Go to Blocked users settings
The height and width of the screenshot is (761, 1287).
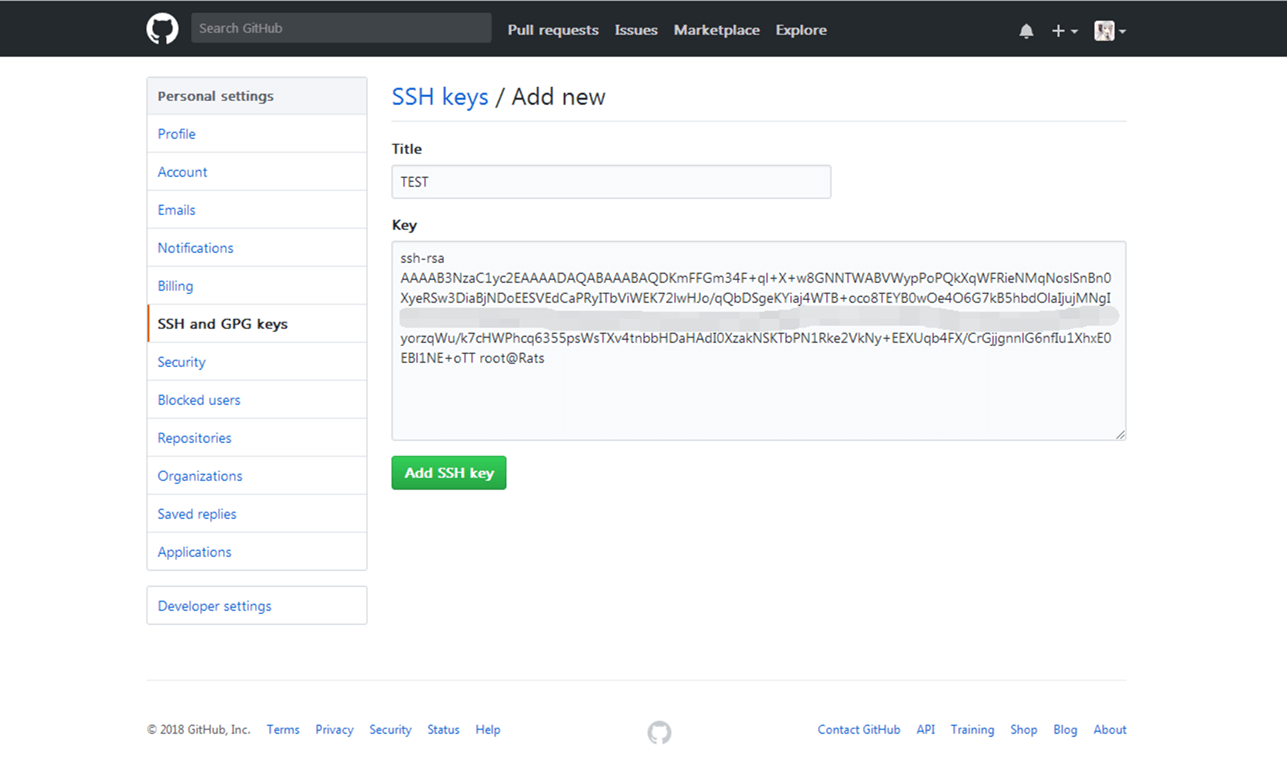pos(257,400)
